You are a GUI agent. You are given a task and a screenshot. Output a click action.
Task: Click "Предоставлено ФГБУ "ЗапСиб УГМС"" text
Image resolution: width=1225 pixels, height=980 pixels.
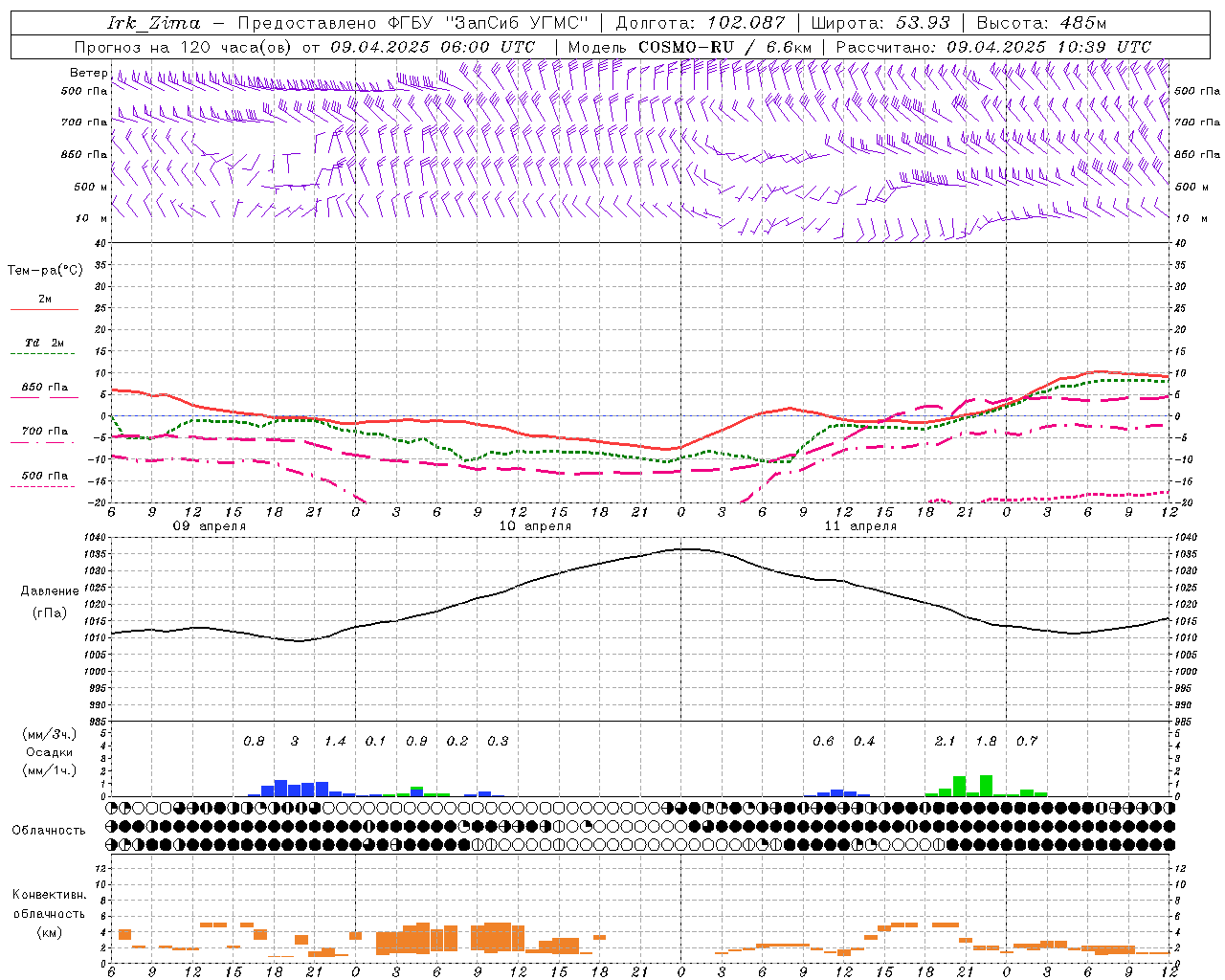(x=412, y=23)
